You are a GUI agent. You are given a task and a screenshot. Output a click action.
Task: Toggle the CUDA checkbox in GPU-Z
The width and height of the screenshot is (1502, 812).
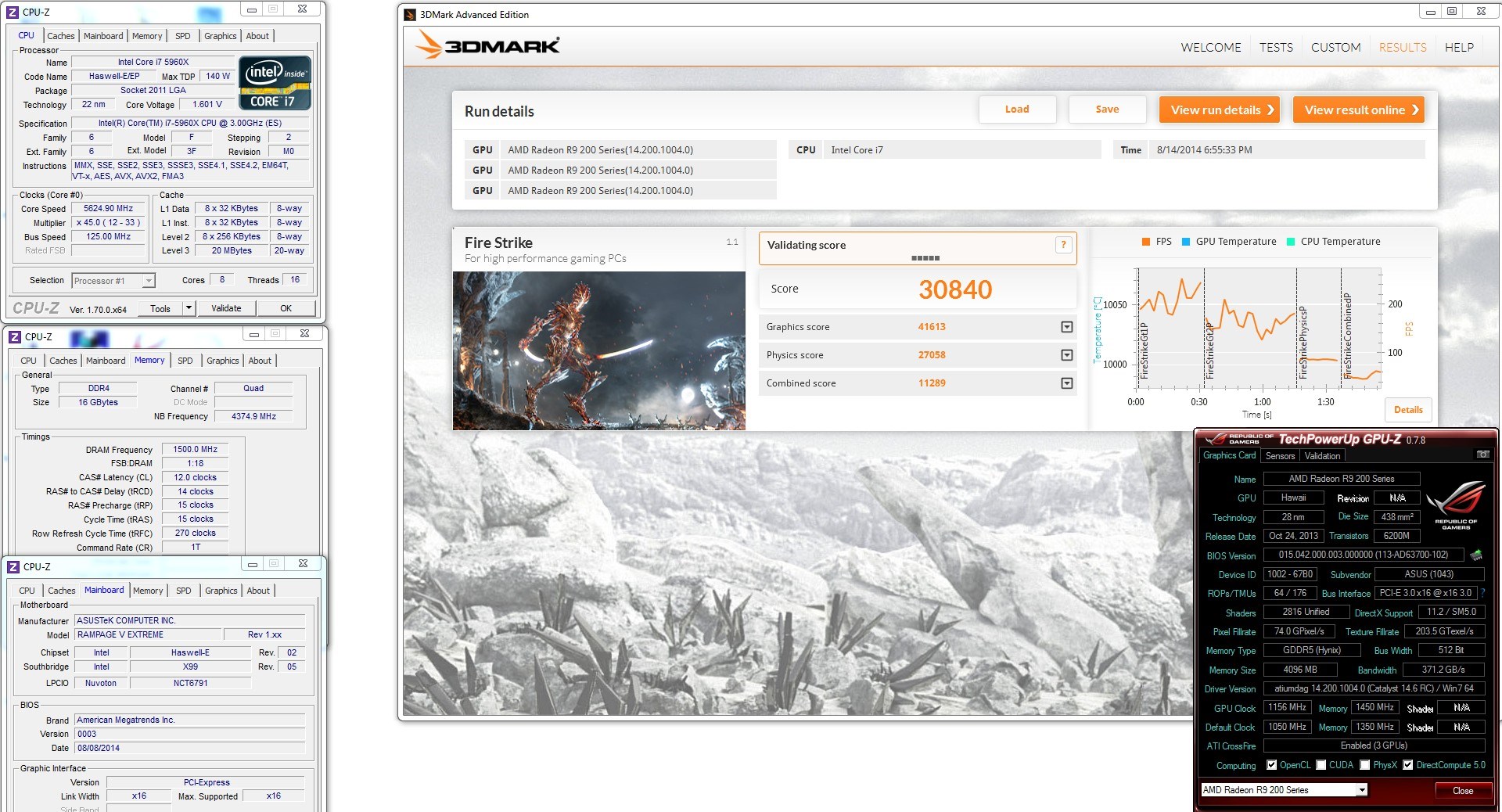[x=1321, y=765]
